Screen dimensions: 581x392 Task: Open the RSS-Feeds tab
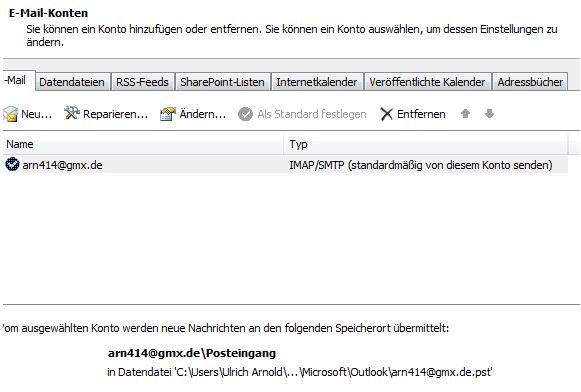point(142,82)
